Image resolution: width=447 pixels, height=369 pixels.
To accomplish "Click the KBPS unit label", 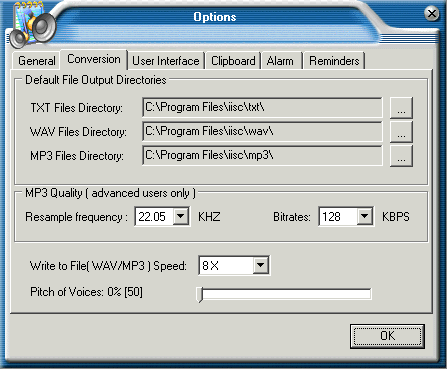I will (x=396, y=217).
